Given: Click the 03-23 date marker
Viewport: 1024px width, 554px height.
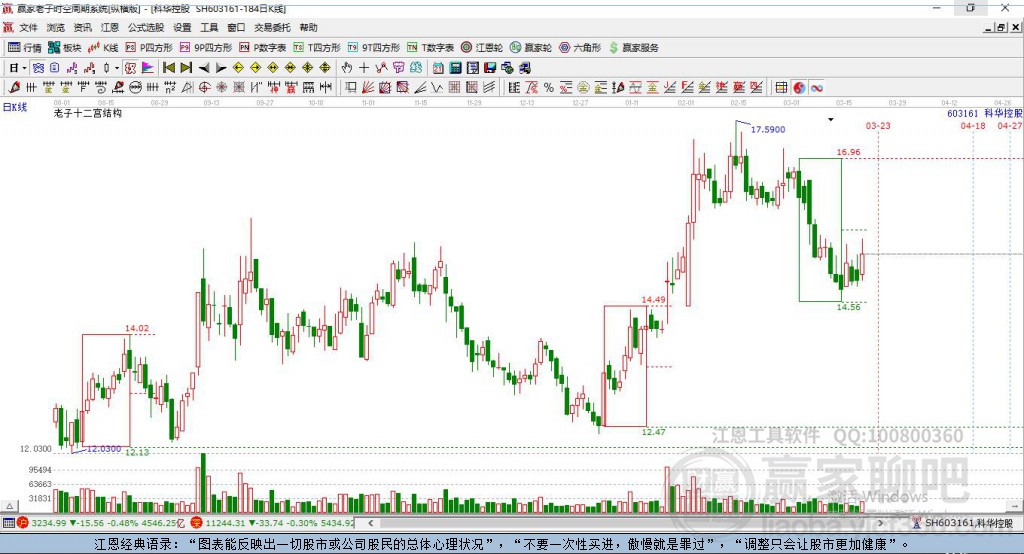Looking at the screenshot, I should point(878,125).
